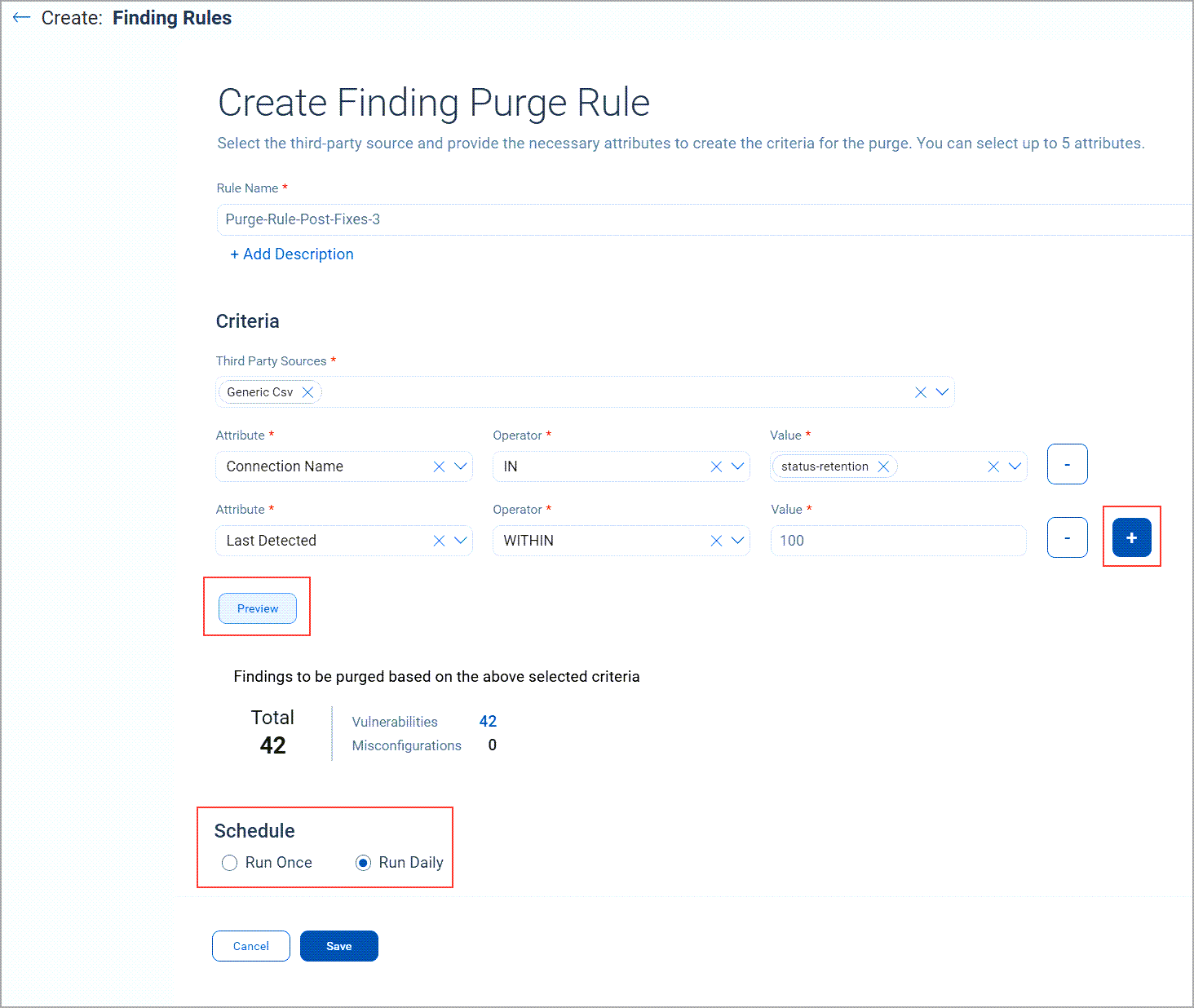Expand the status-retention value dropdown

[1015, 466]
